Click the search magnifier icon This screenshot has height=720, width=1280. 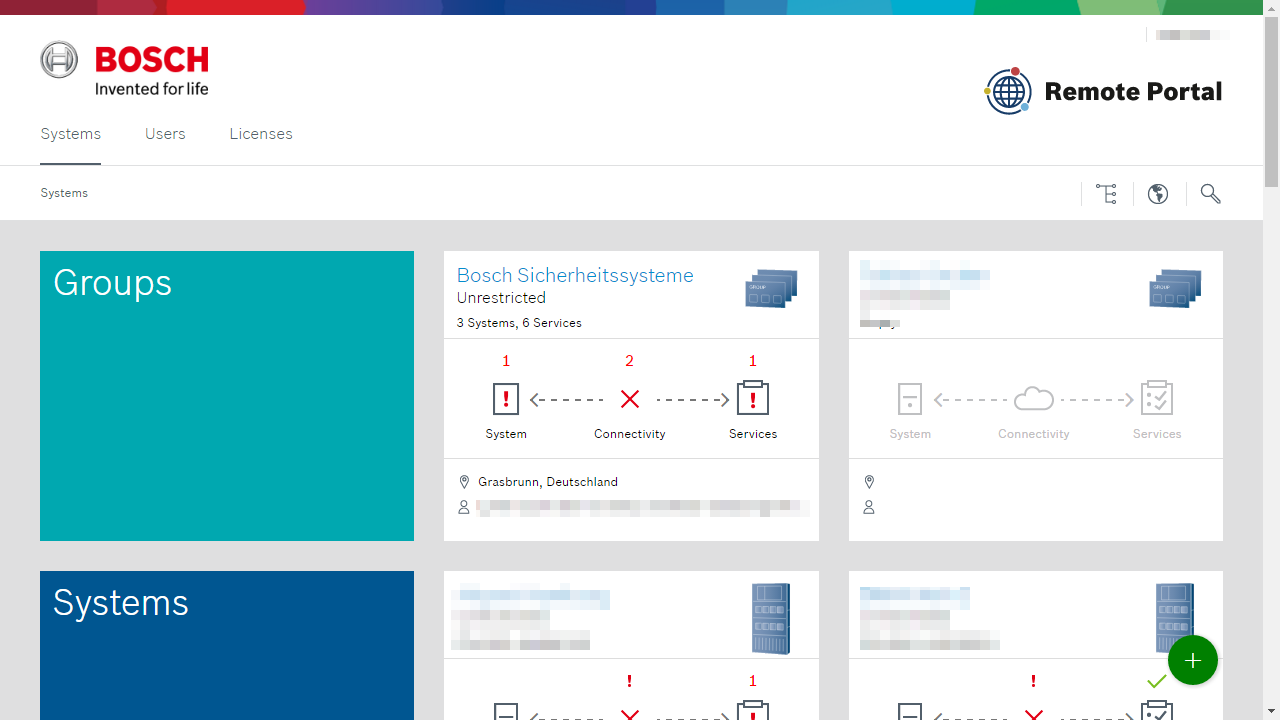(1210, 194)
